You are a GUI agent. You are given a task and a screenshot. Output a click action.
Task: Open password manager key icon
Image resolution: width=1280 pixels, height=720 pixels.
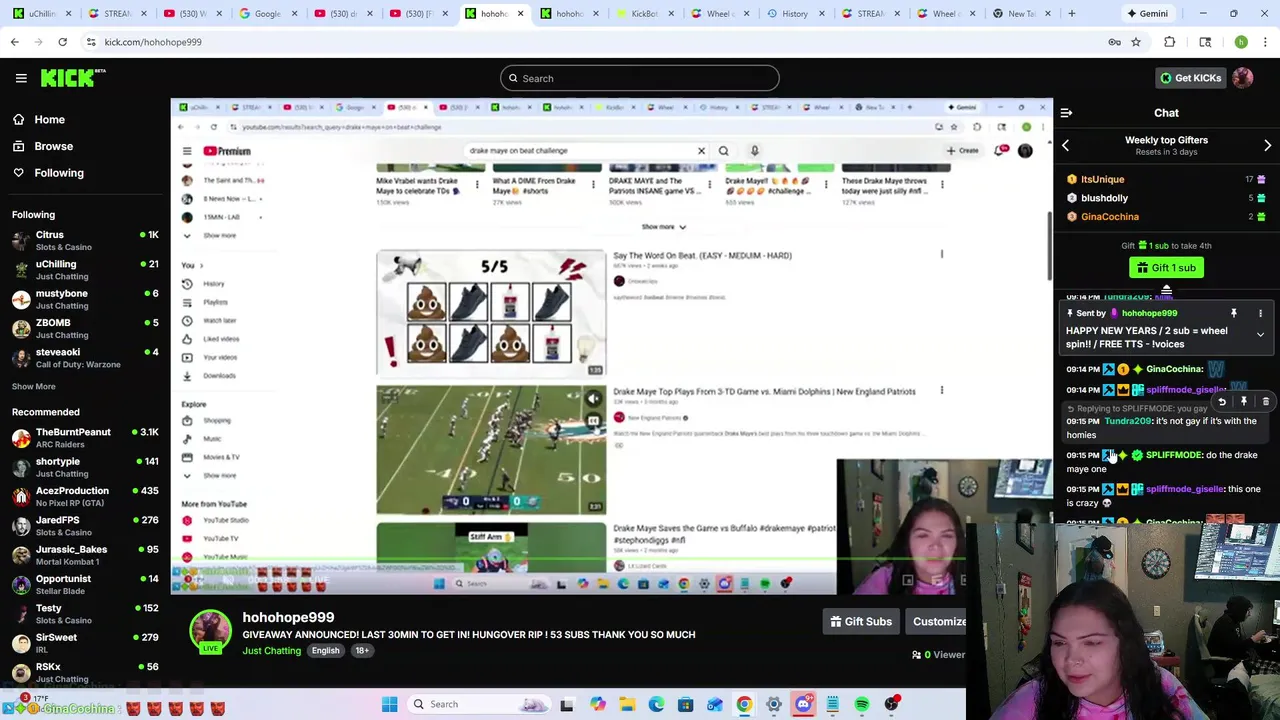[1114, 42]
